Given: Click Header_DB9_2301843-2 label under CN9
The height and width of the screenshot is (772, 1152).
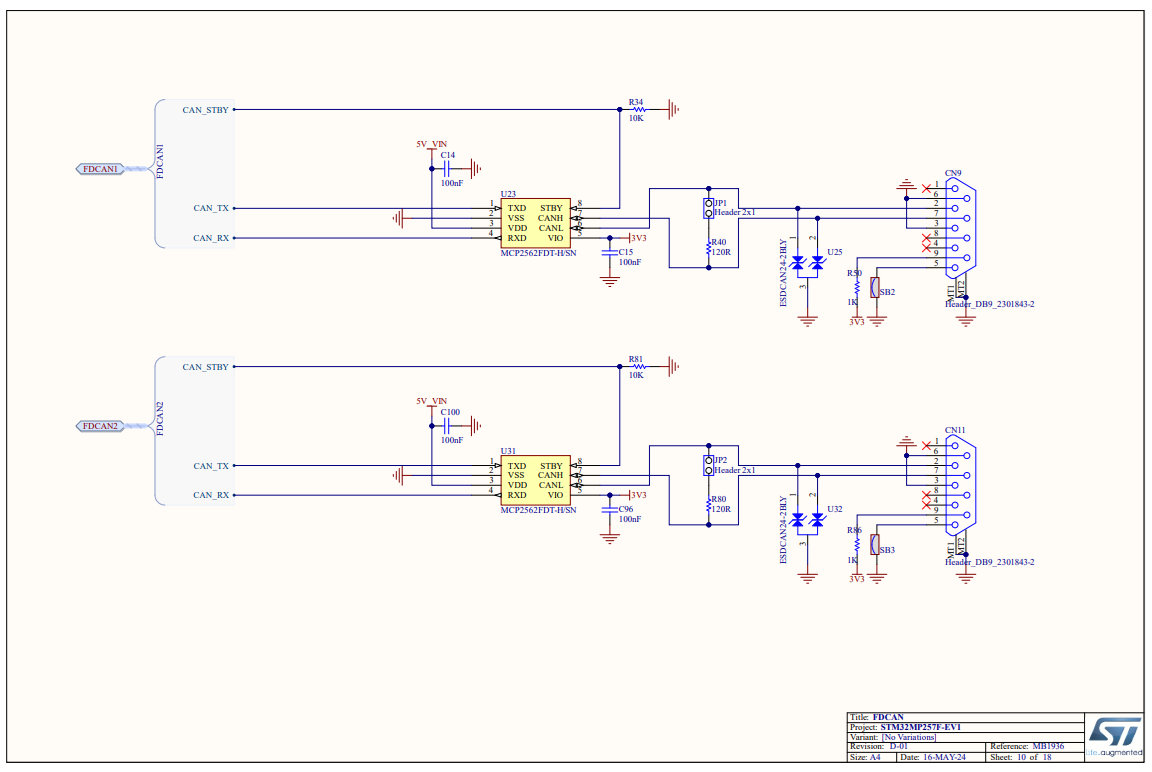Looking at the screenshot, I should [990, 304].
